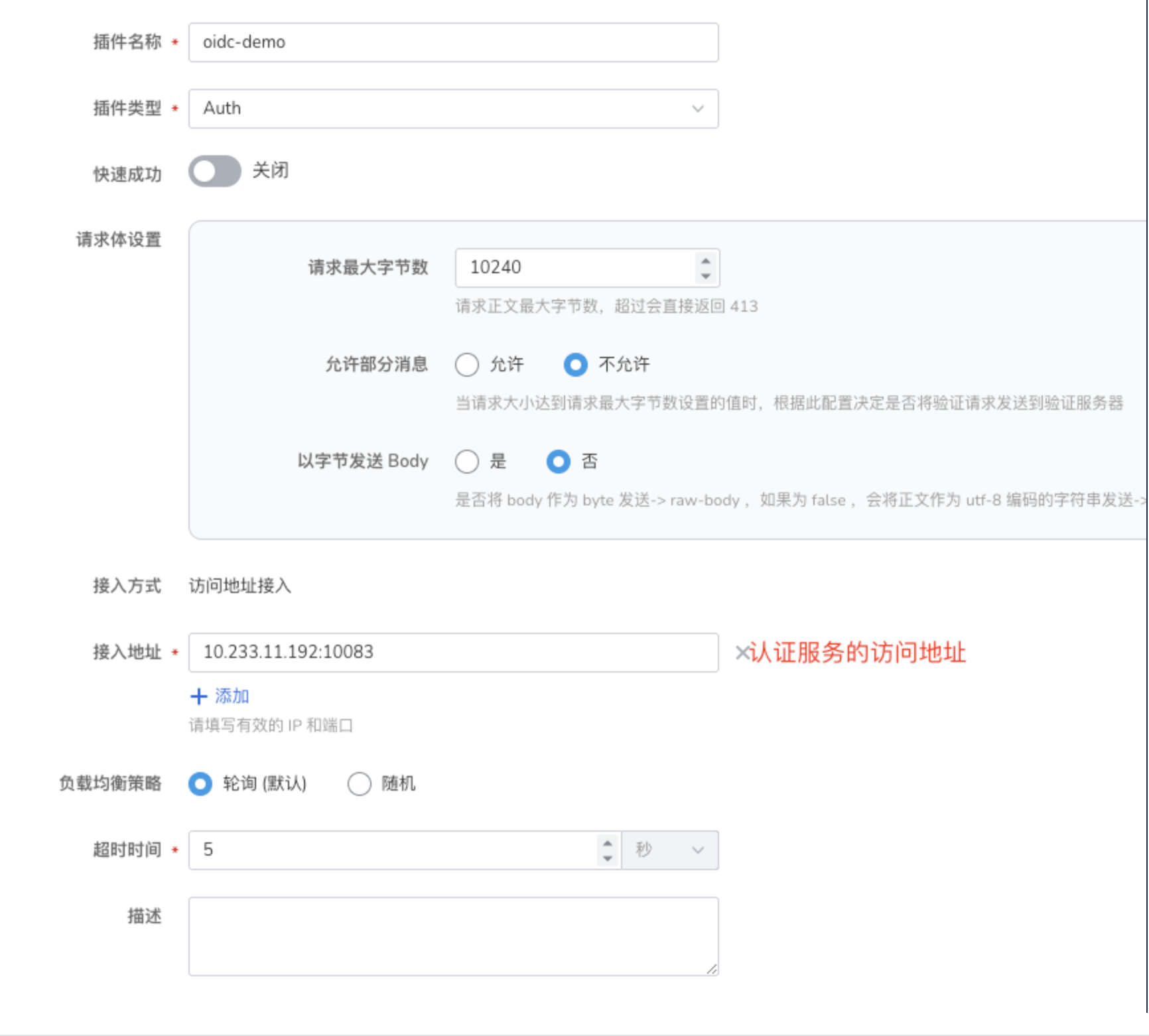Click the 添加 link to add address
Viewport: 1149px width, 1036px height.
(232, 696)
